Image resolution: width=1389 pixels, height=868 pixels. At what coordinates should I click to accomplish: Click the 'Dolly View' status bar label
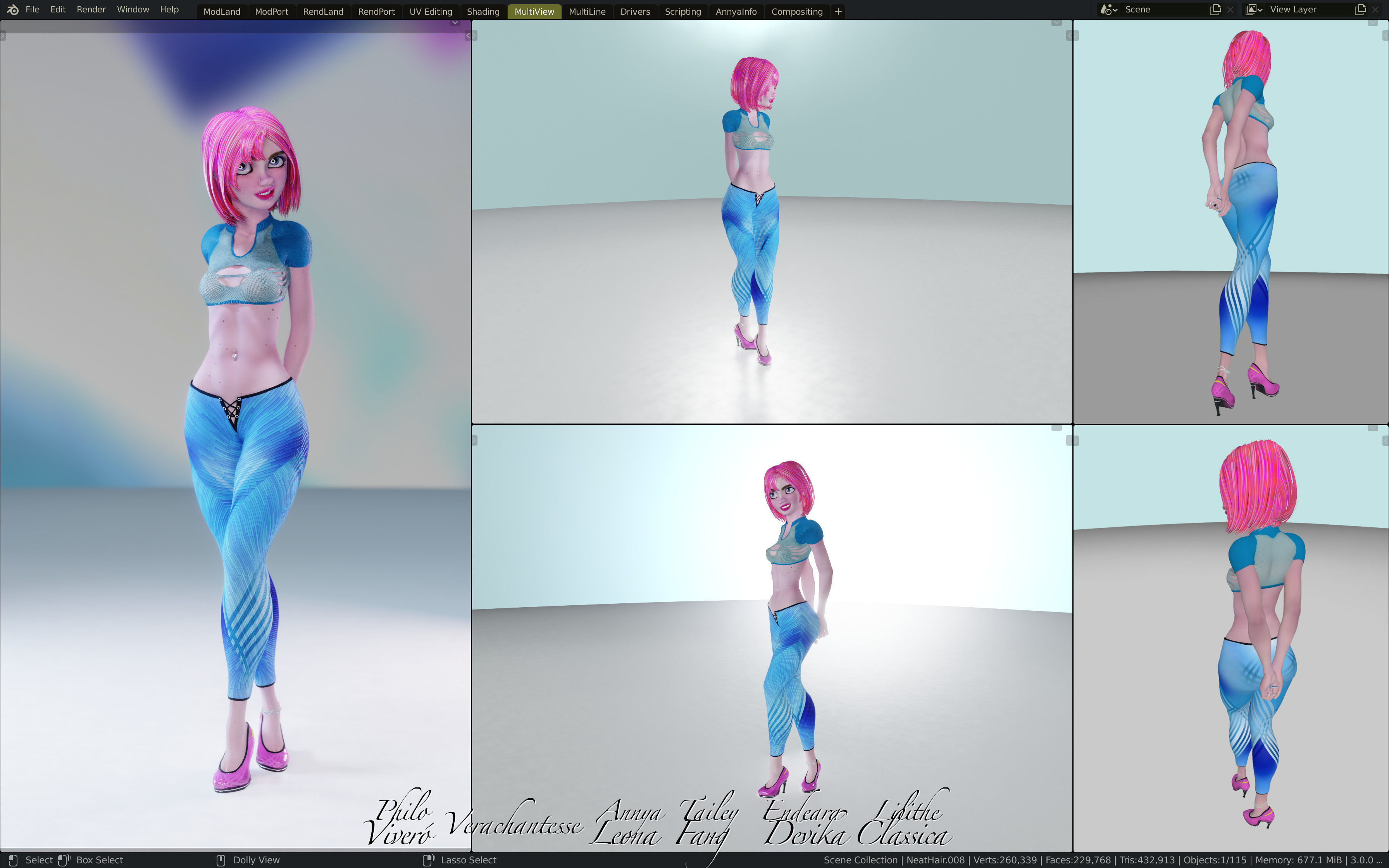pyautogui.click(x=257, y=860)
